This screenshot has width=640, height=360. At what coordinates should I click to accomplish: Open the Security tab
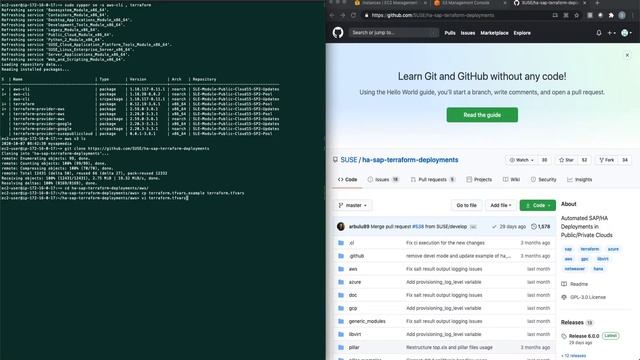coord(543,180)
